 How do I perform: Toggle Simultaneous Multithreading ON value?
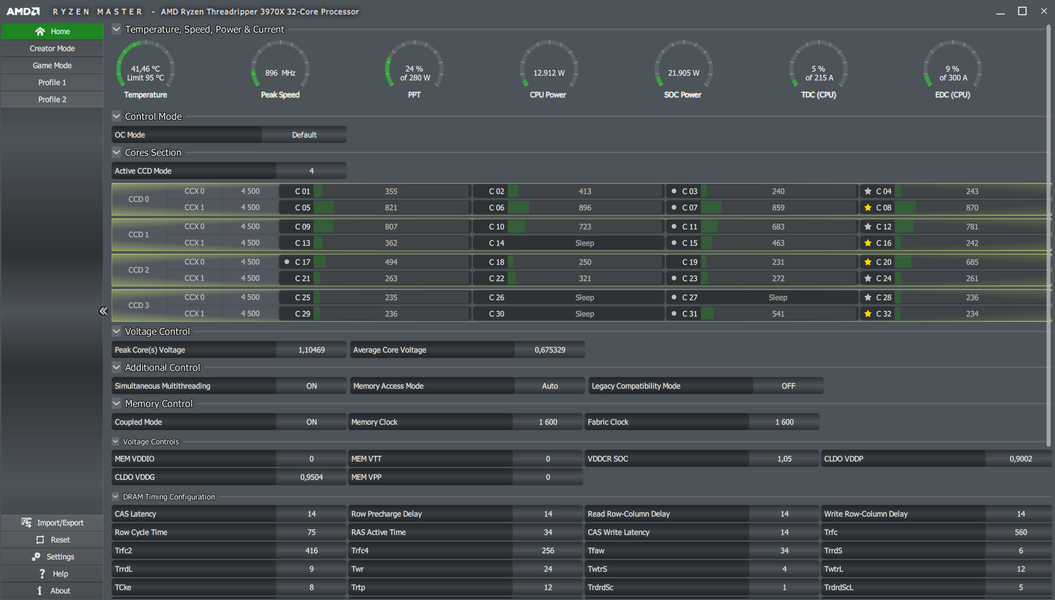tap(311, 386)
